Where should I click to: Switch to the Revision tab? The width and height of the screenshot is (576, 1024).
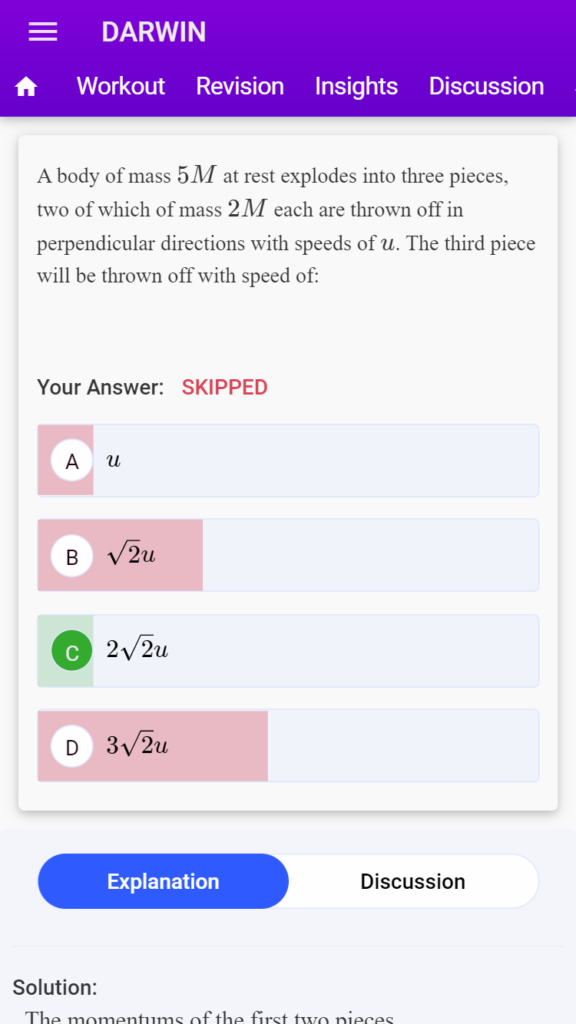pos(240,86)
